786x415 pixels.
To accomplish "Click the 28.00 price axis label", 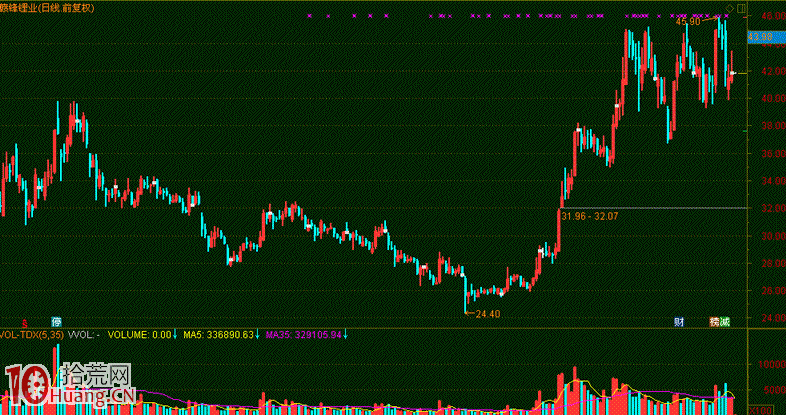I will click(772, 263).
